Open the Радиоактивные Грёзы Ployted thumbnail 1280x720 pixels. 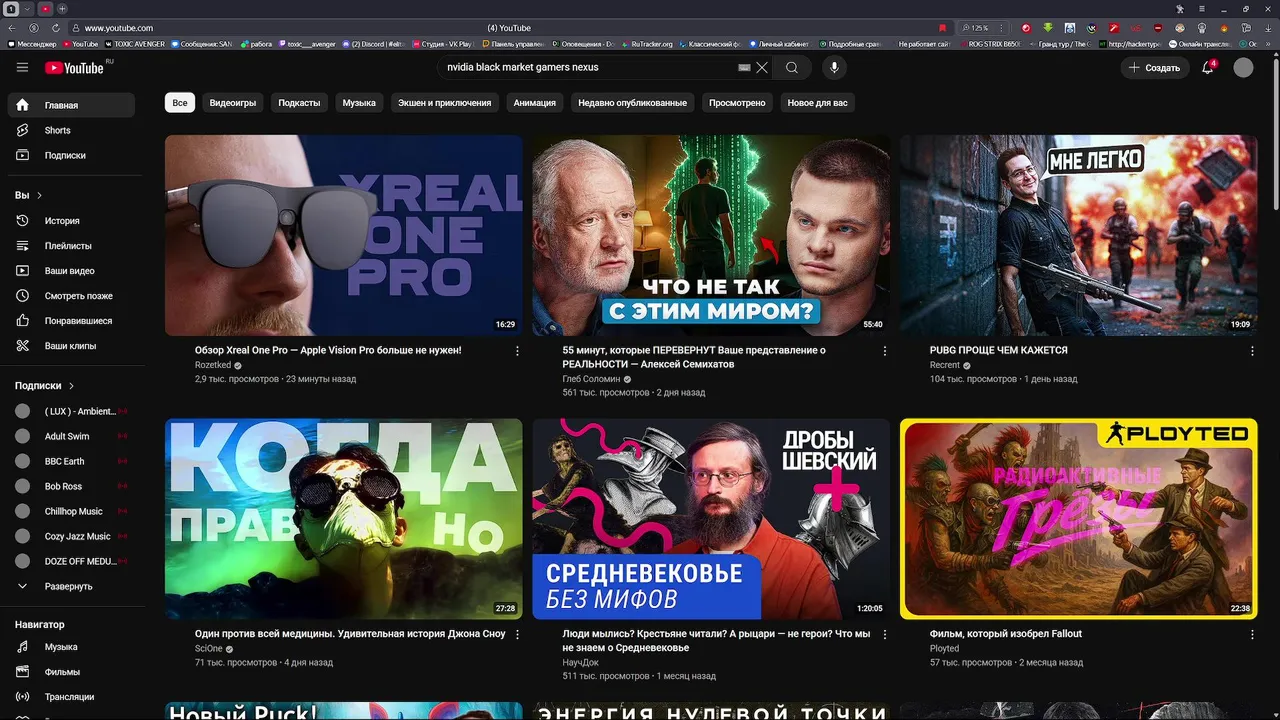pos(1078,519)
